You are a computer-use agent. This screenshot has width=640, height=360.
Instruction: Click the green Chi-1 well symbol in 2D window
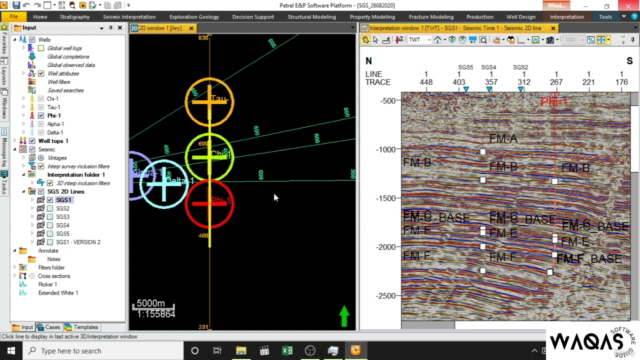pyautogui.click(x=209, y=157)
